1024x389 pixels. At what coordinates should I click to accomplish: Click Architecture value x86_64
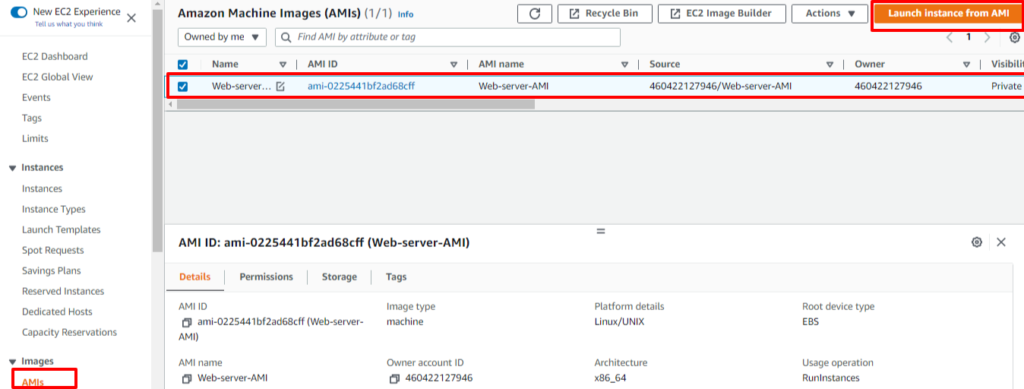point(610,378)
